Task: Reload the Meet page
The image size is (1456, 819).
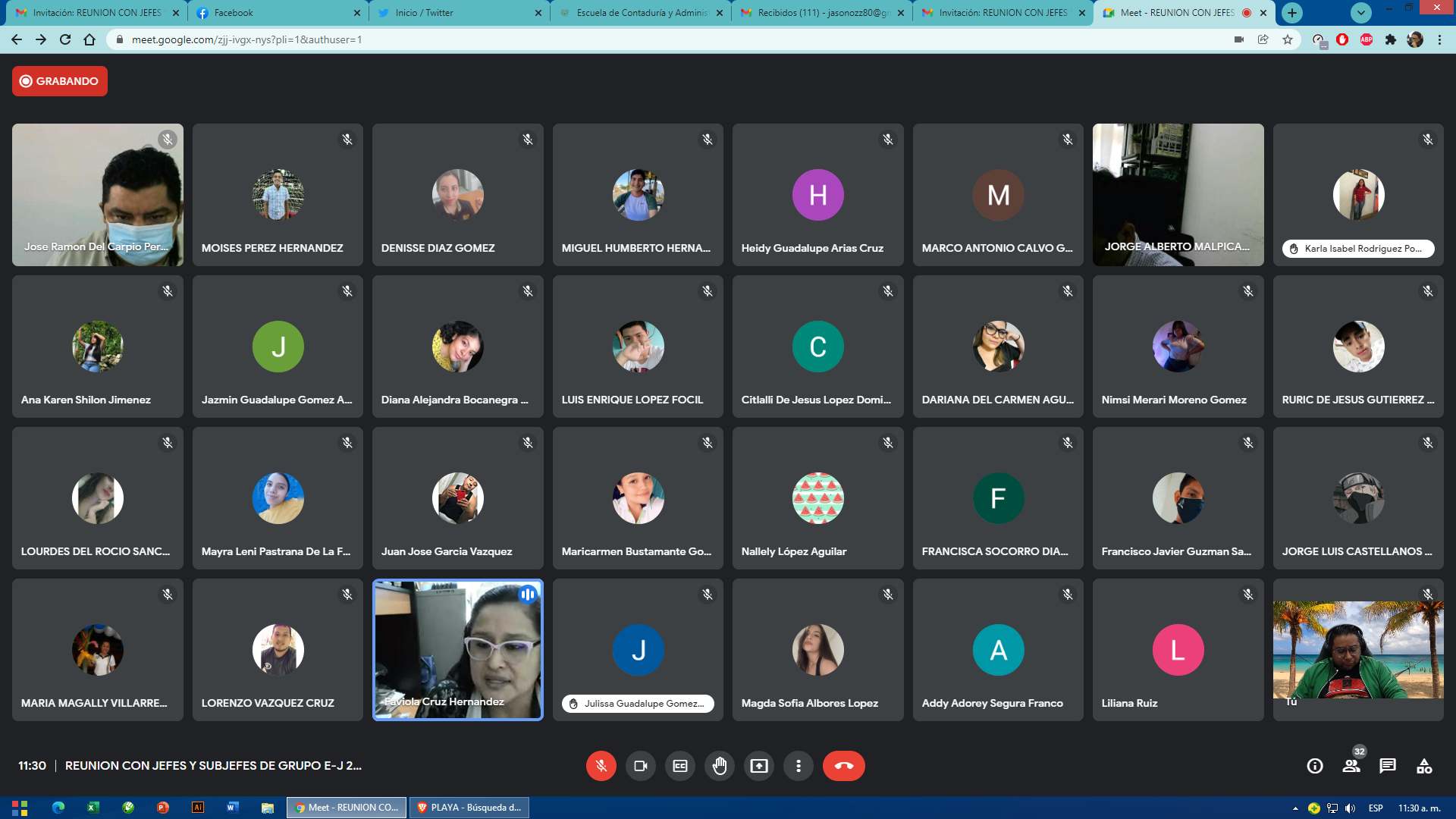Action: (x=65, y=39)
